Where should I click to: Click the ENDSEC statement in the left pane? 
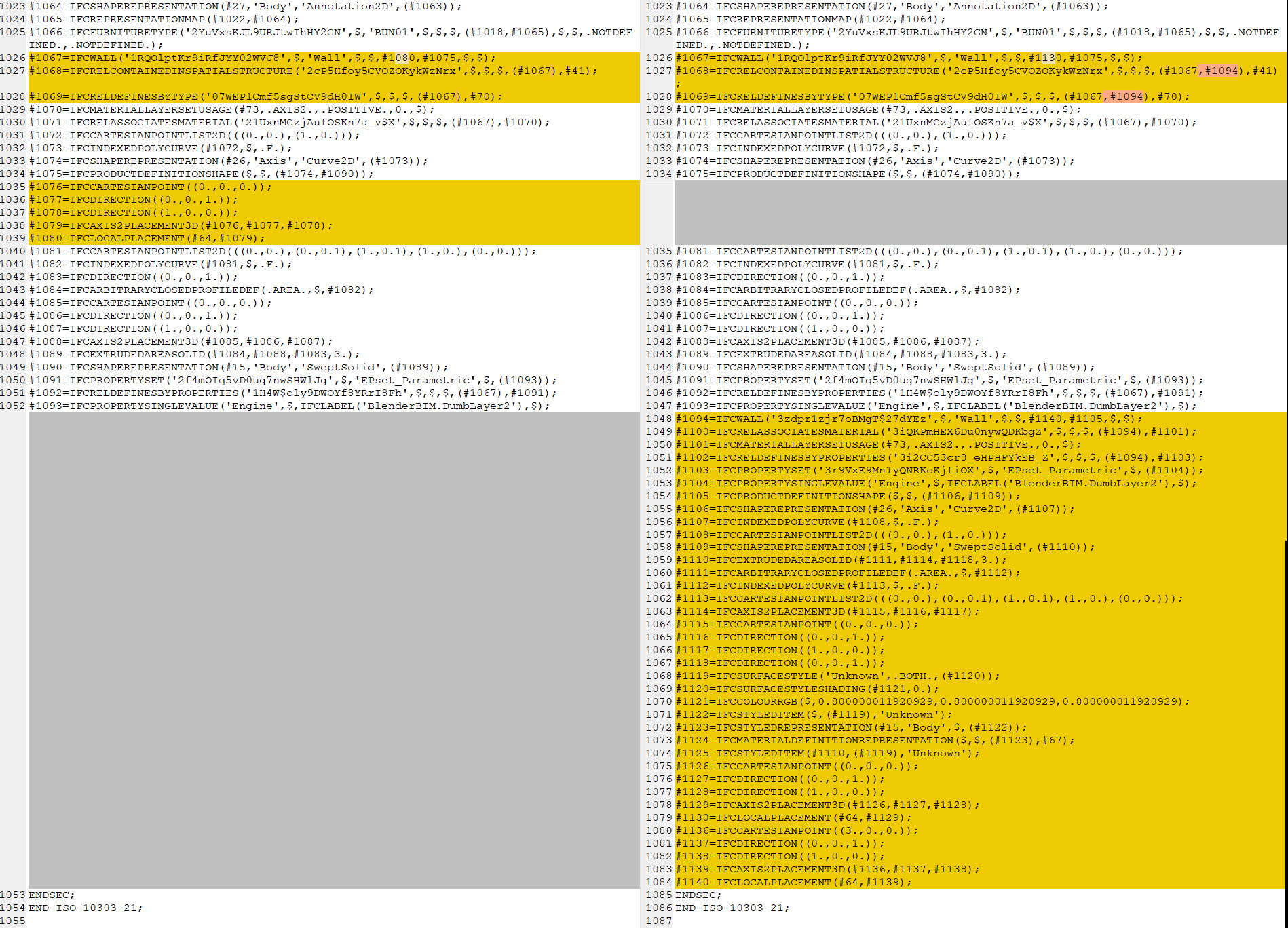coord(51,894)
